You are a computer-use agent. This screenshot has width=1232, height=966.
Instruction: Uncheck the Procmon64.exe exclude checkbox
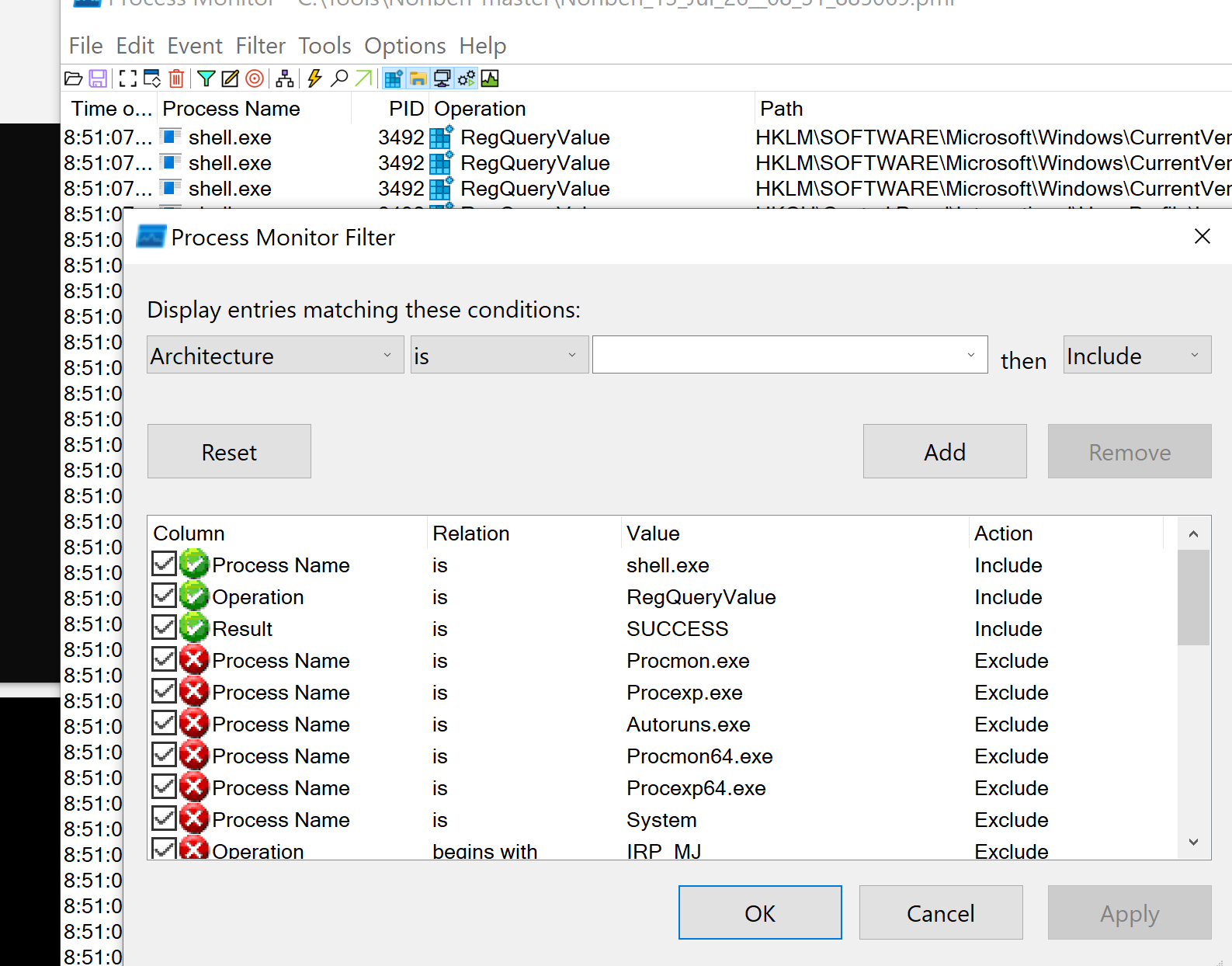(x=164, y=755)
